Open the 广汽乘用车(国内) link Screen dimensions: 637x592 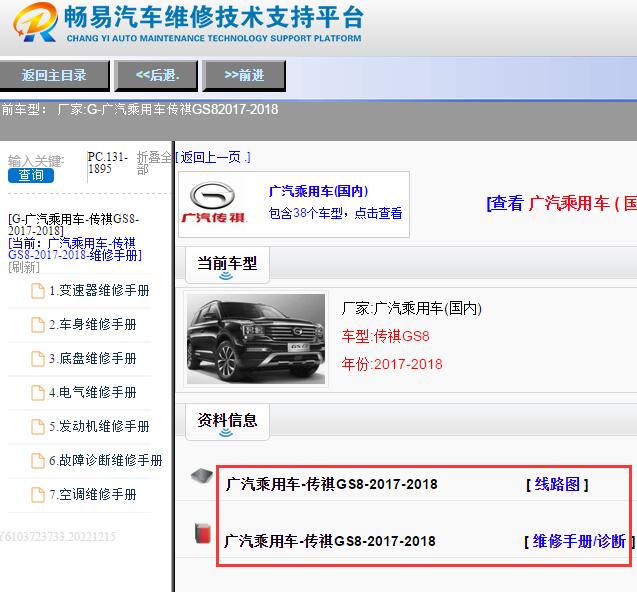318,191
